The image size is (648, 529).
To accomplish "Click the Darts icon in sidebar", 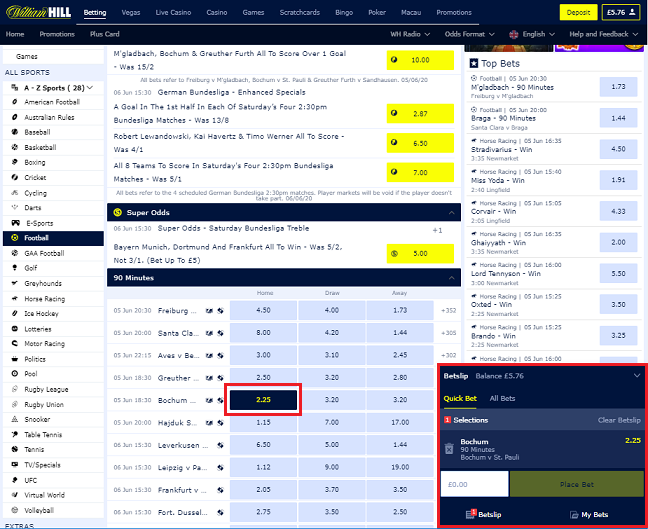I will [15, 207].
